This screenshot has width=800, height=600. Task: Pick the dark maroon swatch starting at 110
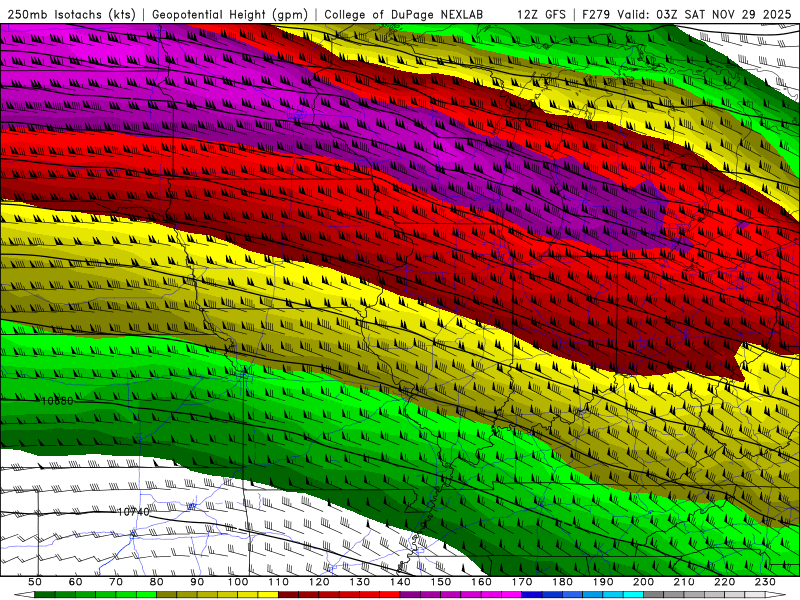(x=288, y=595)
